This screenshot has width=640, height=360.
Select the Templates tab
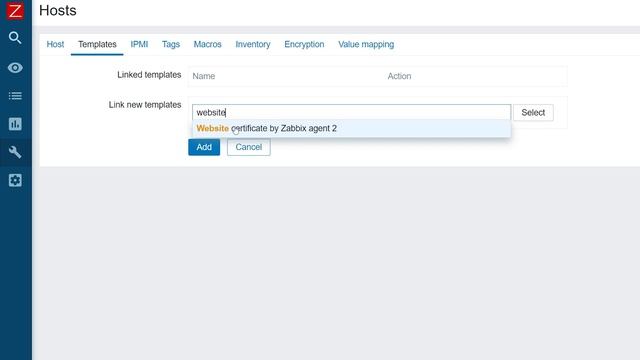pos(97,44)
